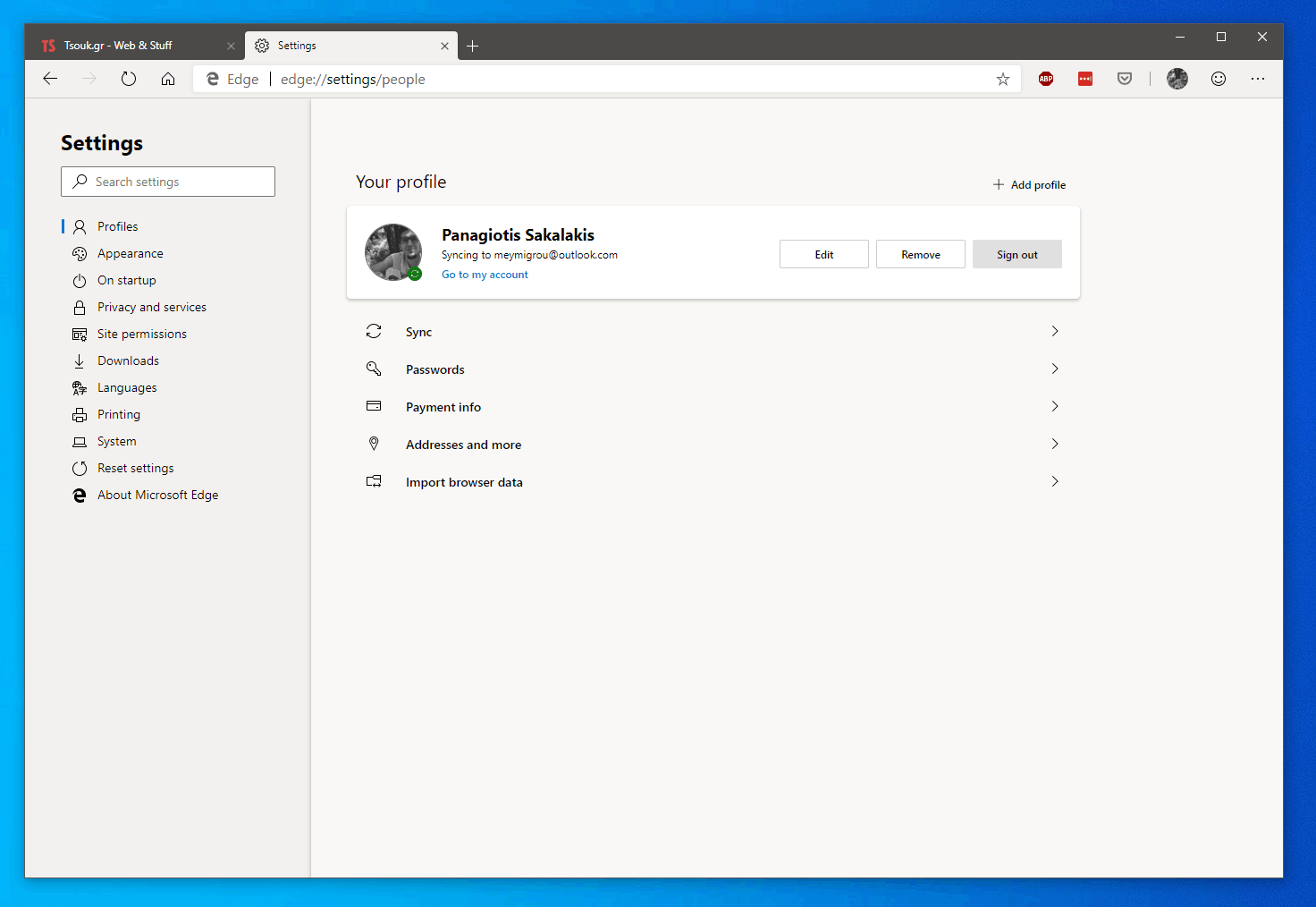Expand the Sync settings row chevron
Screen dimensions: 1316x907
coord(1055,331)
